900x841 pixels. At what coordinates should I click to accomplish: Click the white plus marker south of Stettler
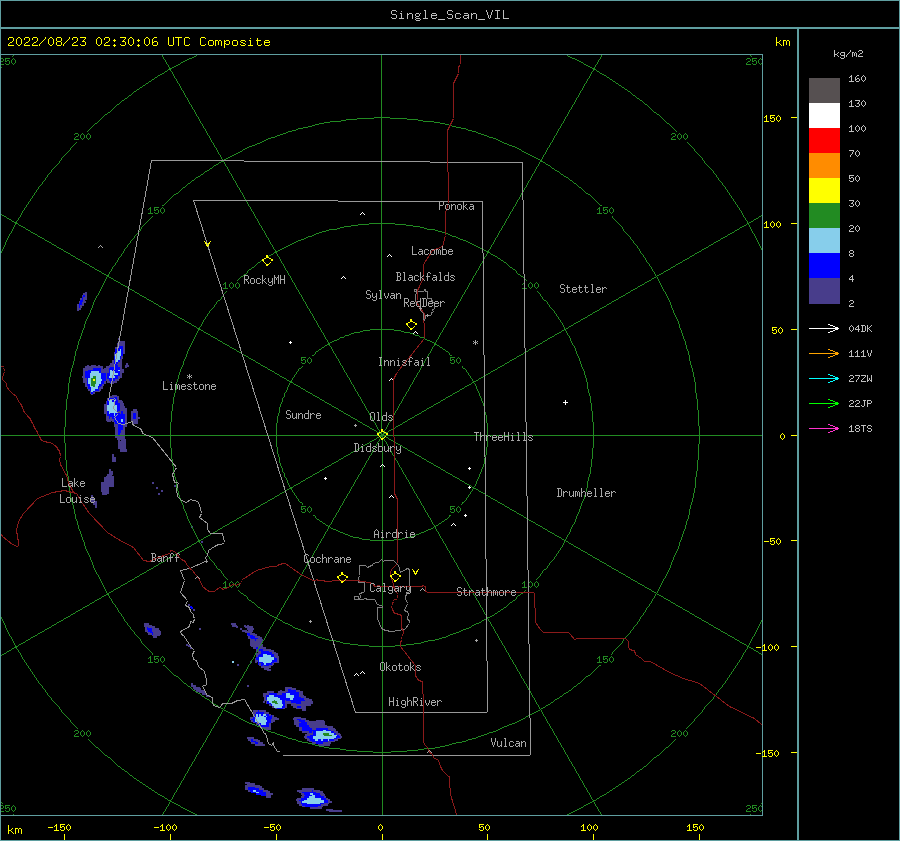[x=565, y=402]
